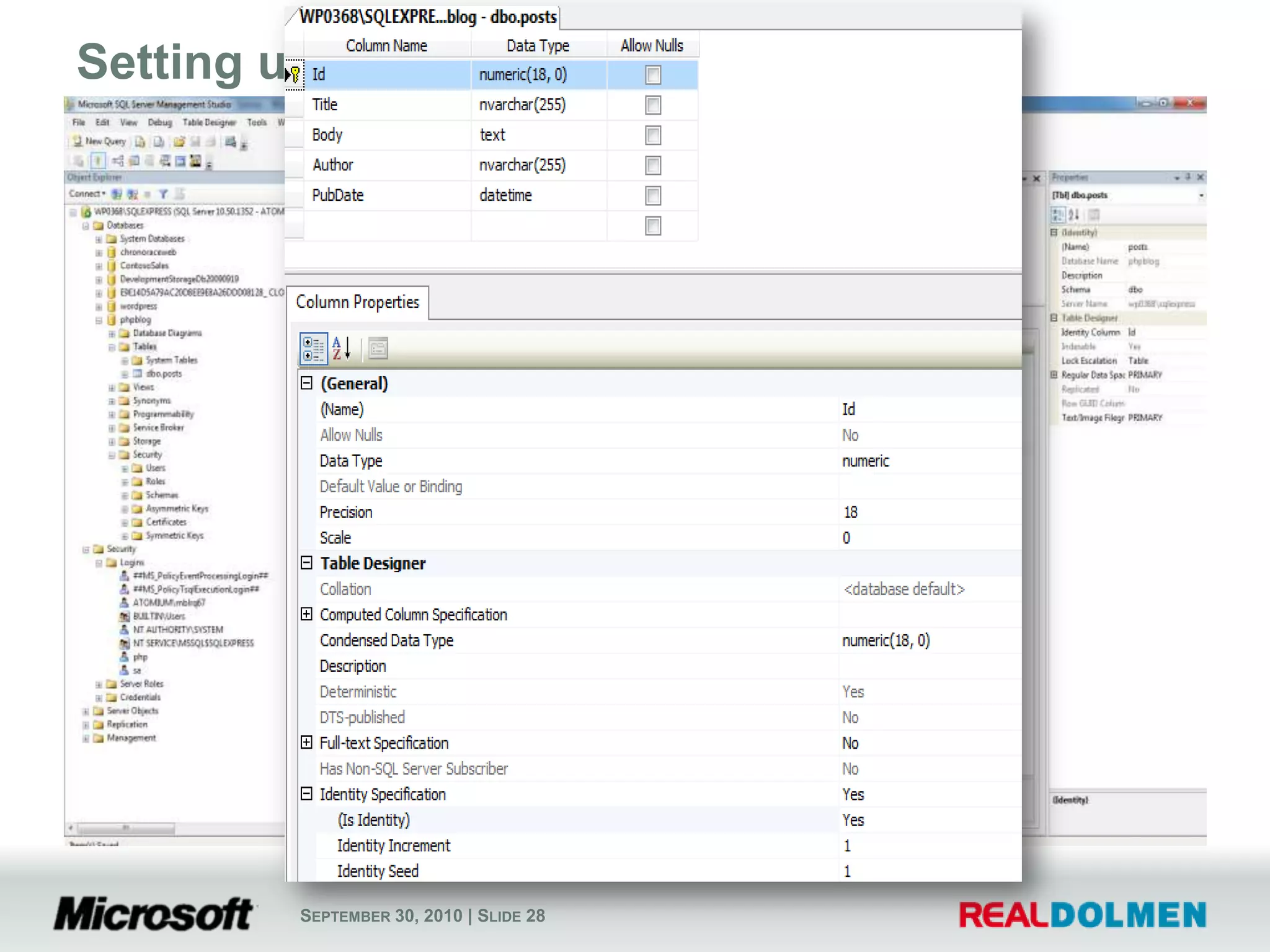Expand the Server Roles node

point(99,685)
